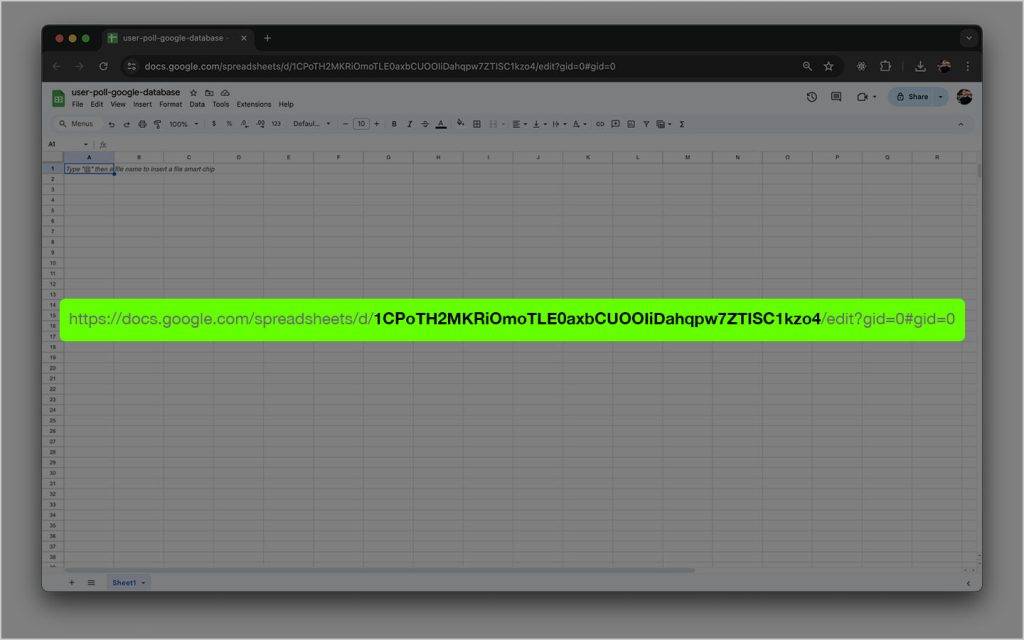Click the Google Sheets home logo

(x=58, y=99)
